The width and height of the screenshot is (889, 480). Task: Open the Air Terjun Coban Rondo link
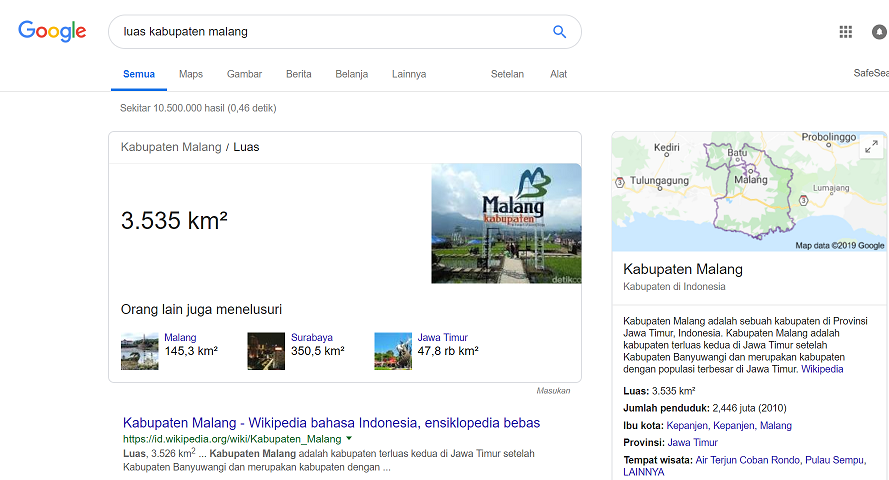748,460
